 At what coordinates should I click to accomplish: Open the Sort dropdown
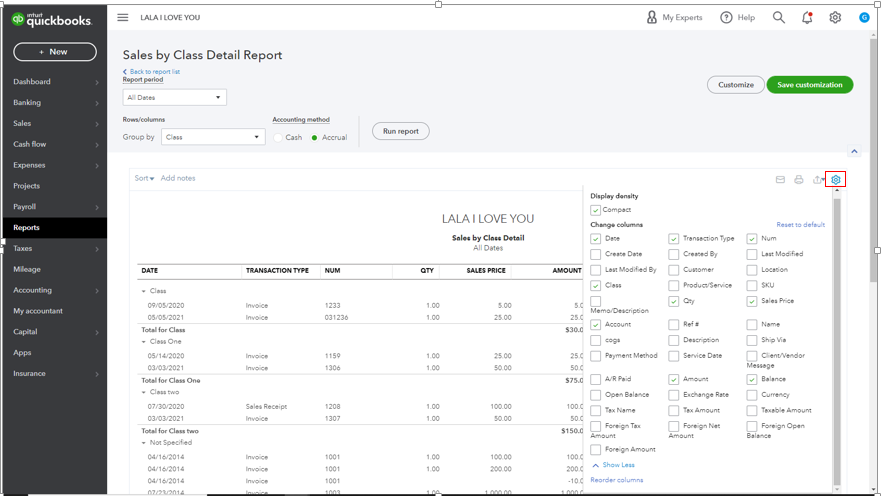coord(144,178)
